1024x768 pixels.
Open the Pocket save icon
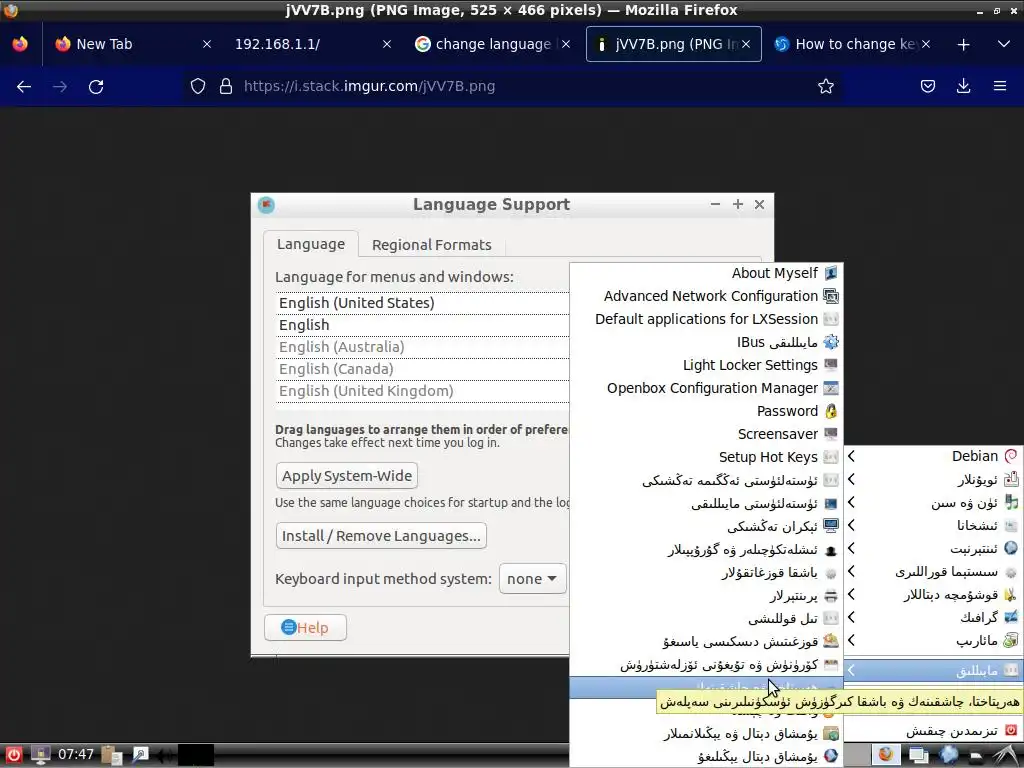tap(927, 86)
